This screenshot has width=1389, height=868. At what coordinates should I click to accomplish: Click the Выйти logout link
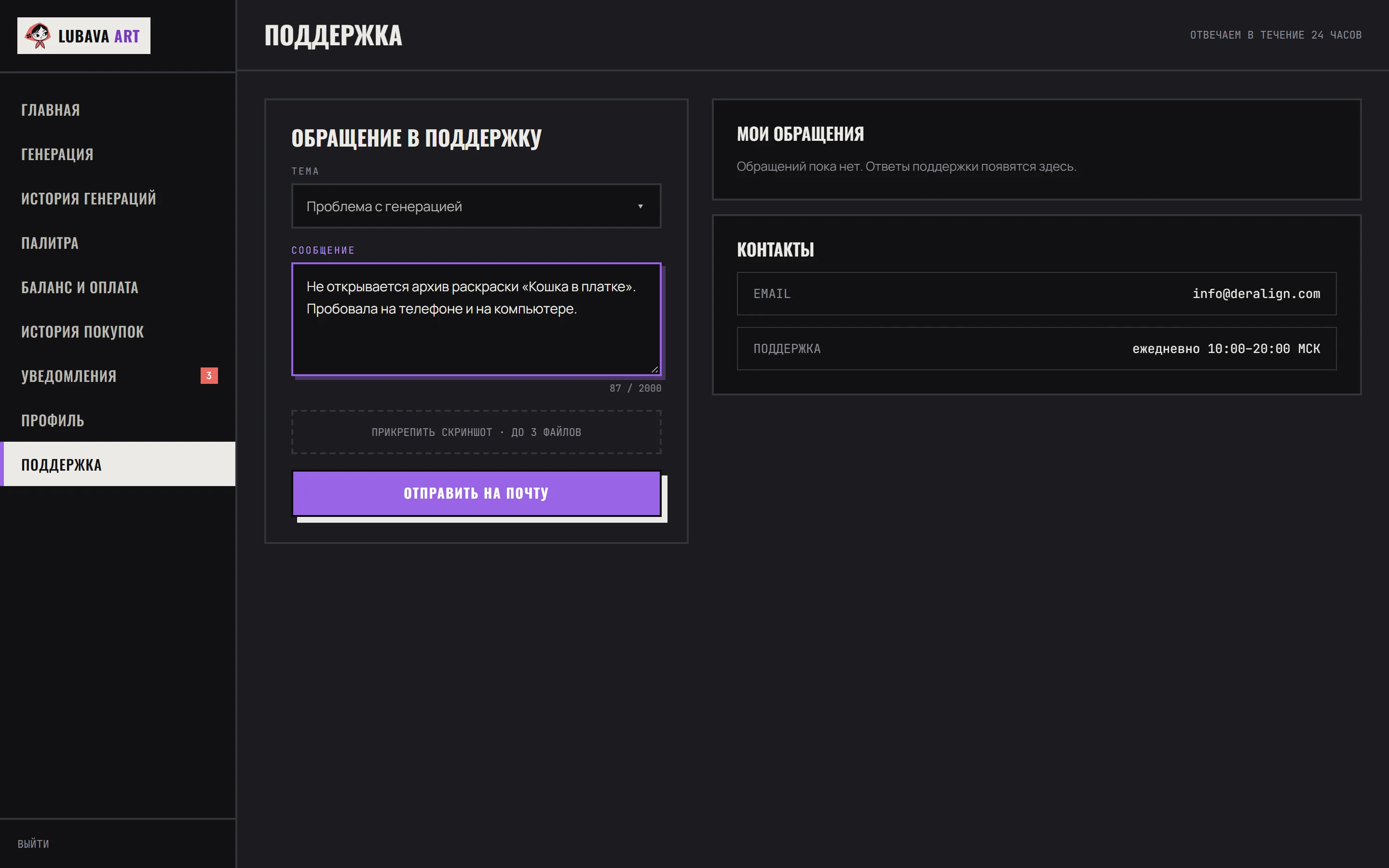pos(33,844)
